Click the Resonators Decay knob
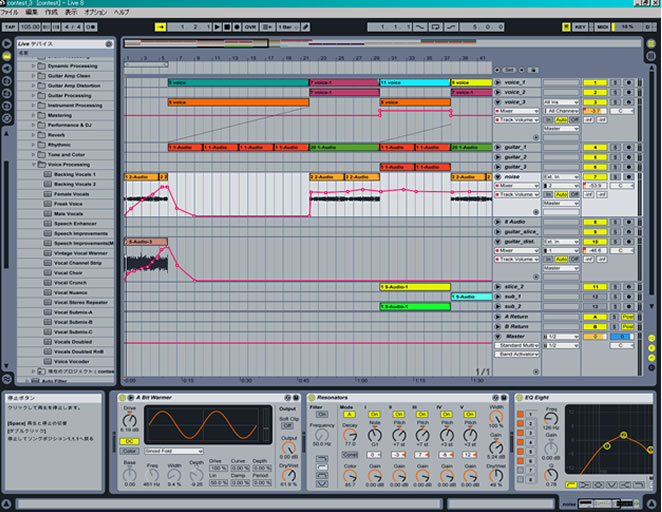The width and height of the screenshot is (662, 512). 350,435
